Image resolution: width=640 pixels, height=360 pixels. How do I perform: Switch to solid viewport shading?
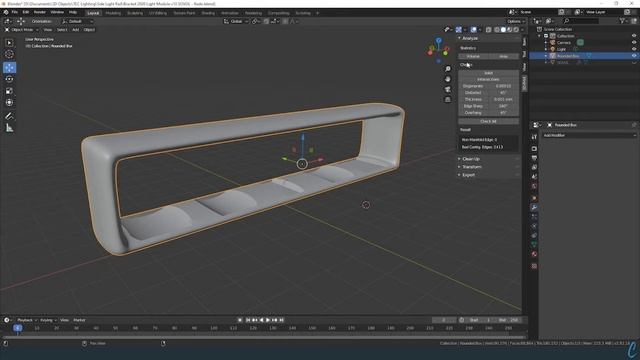tap(503, 30)
